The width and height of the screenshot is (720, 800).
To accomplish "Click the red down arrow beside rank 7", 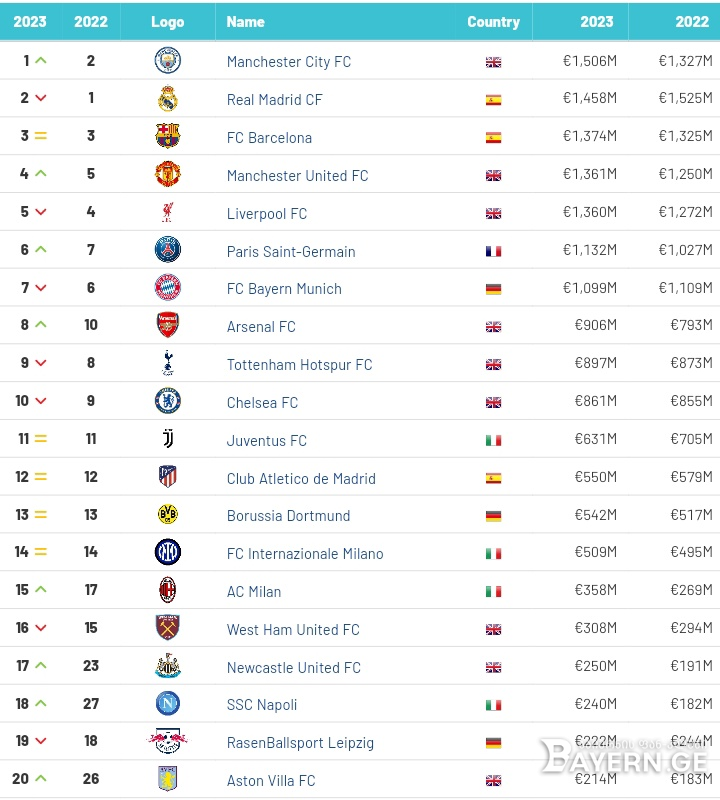I will point(41,288).
